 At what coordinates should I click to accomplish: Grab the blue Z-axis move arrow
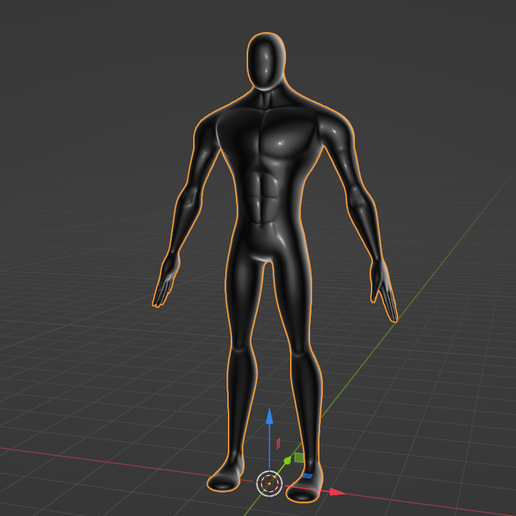(269, 417)
